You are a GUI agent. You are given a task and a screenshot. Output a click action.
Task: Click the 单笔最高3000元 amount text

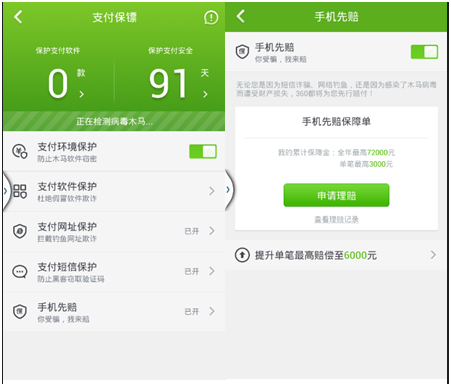pyautogui.click(x=366, y=164)
